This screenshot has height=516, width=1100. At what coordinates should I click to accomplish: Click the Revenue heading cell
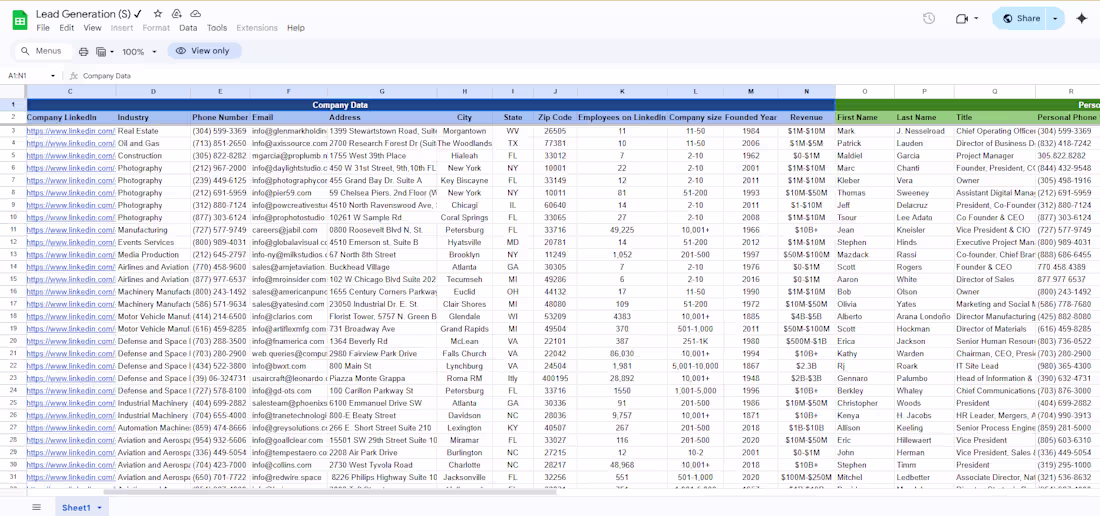806,118
